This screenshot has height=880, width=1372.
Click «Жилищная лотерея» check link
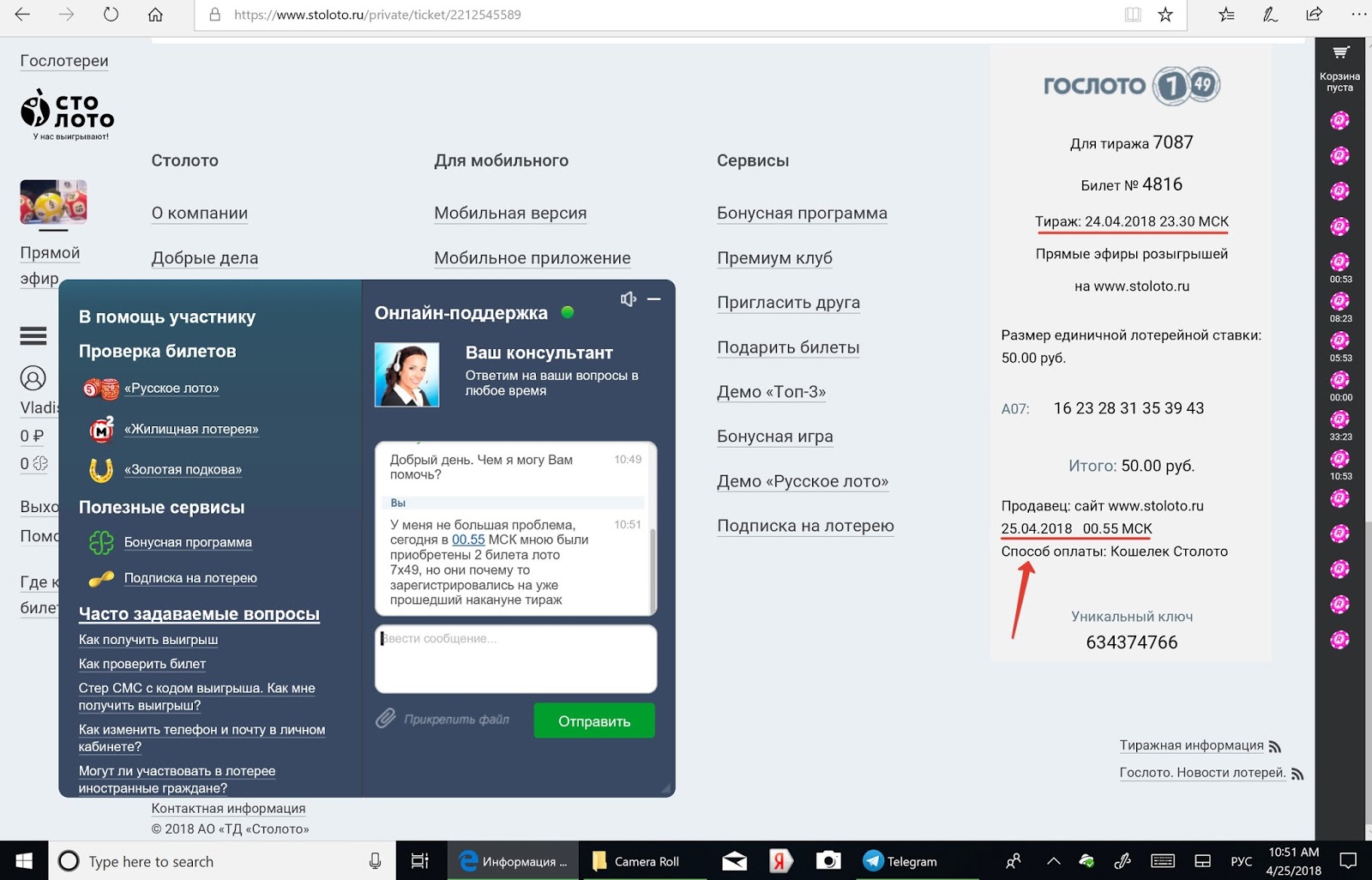coord(191,429)
